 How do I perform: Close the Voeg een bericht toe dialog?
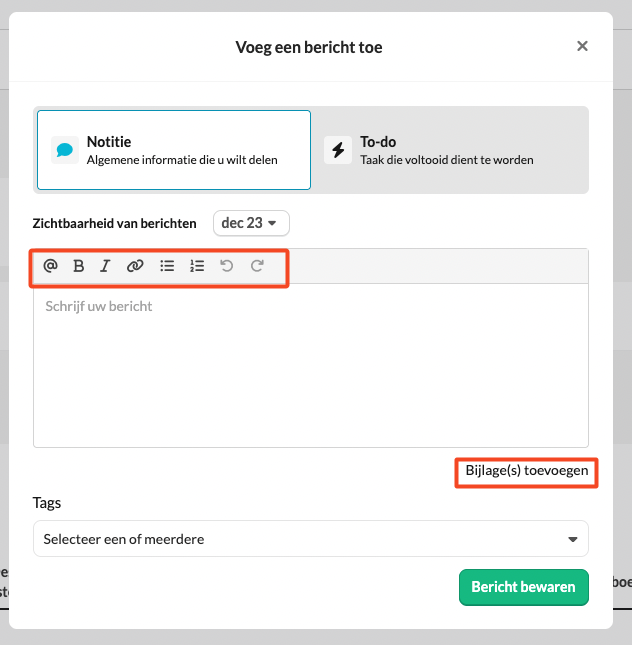583,46
